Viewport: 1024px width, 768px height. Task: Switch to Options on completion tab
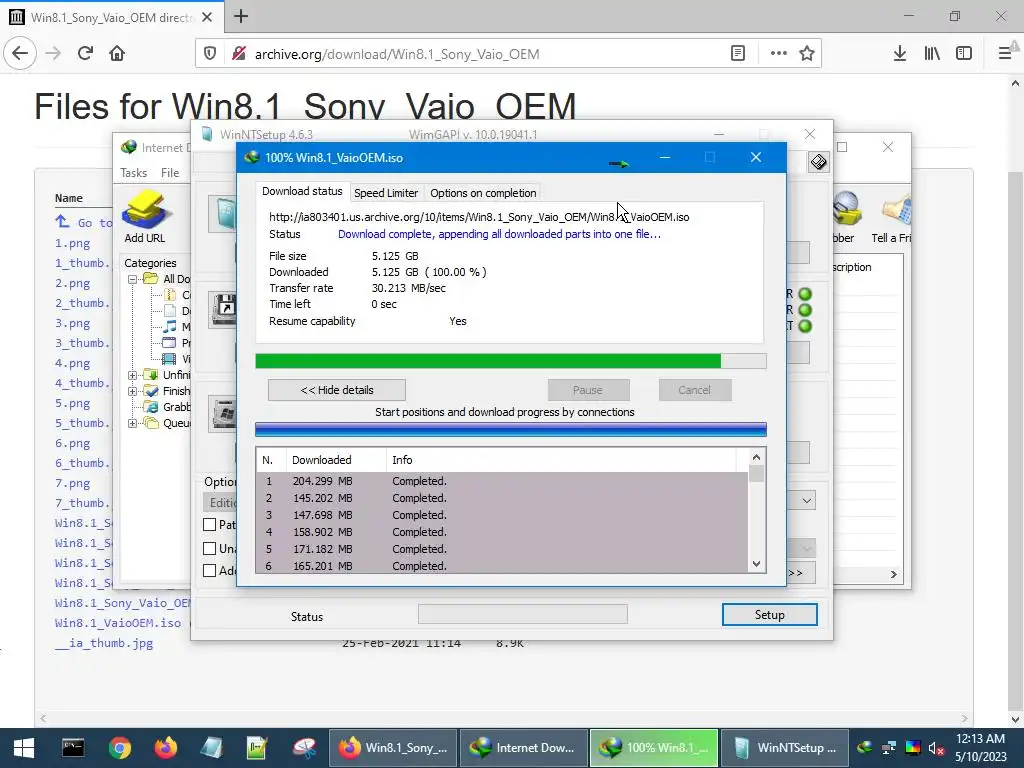pos(483,193)
